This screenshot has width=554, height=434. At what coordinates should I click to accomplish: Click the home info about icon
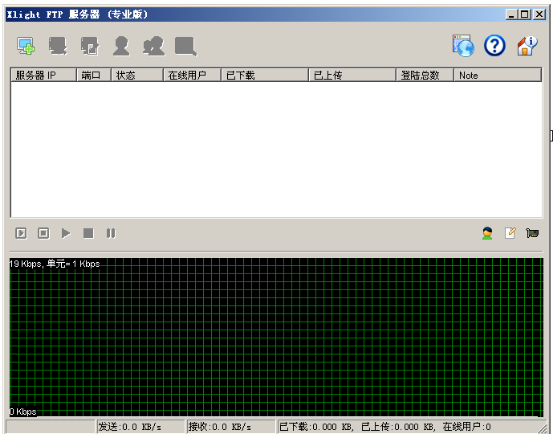coord(527,46)
